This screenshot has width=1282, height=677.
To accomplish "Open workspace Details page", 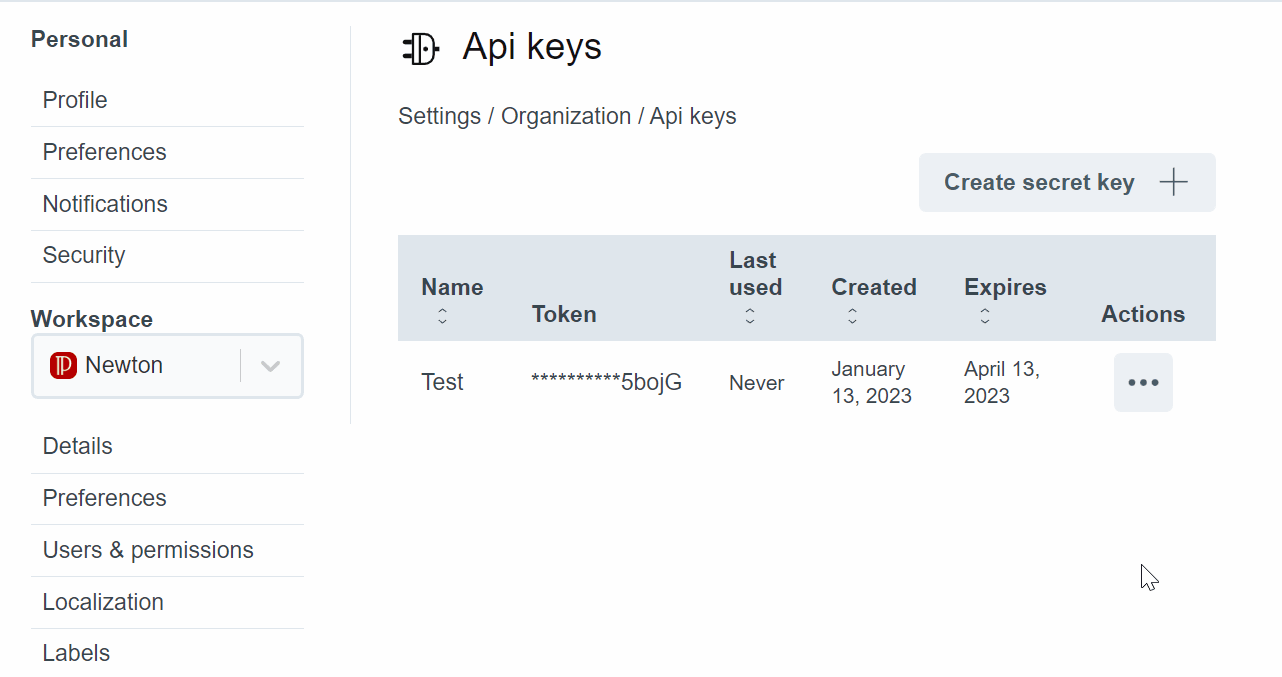I will point(77,446).
